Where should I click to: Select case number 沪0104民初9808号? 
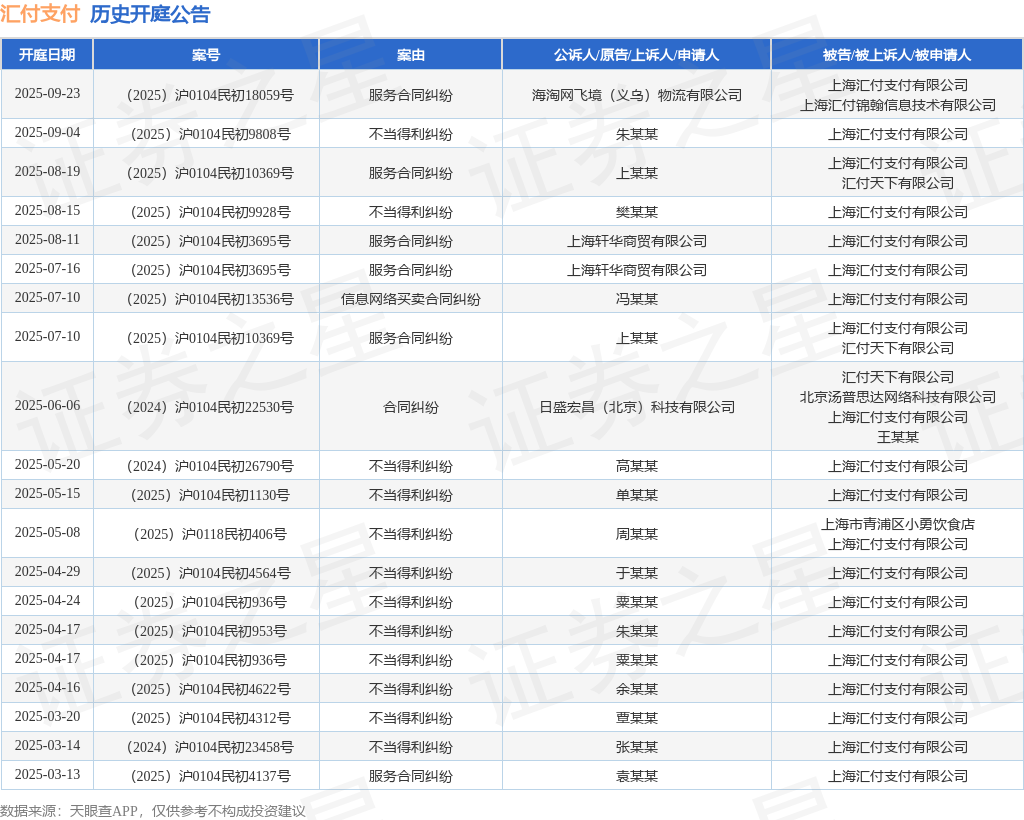(x=210, y=134)
